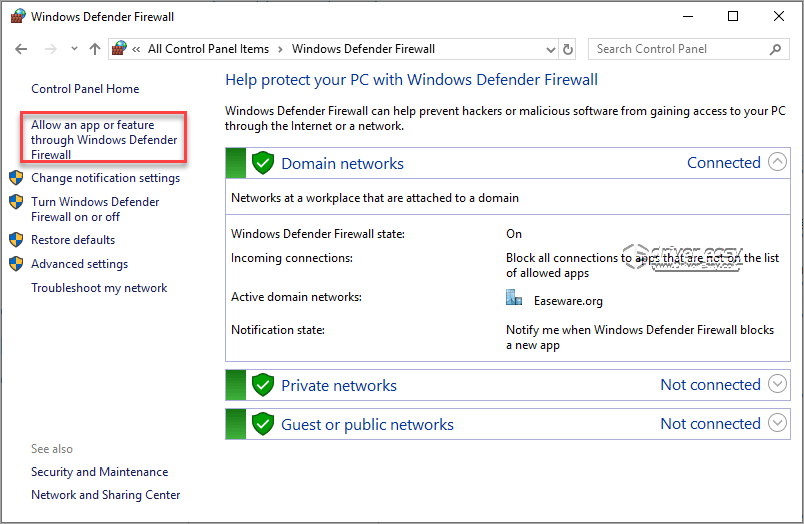This screenshot has width=804, height=524.
Task: Click the Easeware.org network icon
Action: tap(514, 297)
